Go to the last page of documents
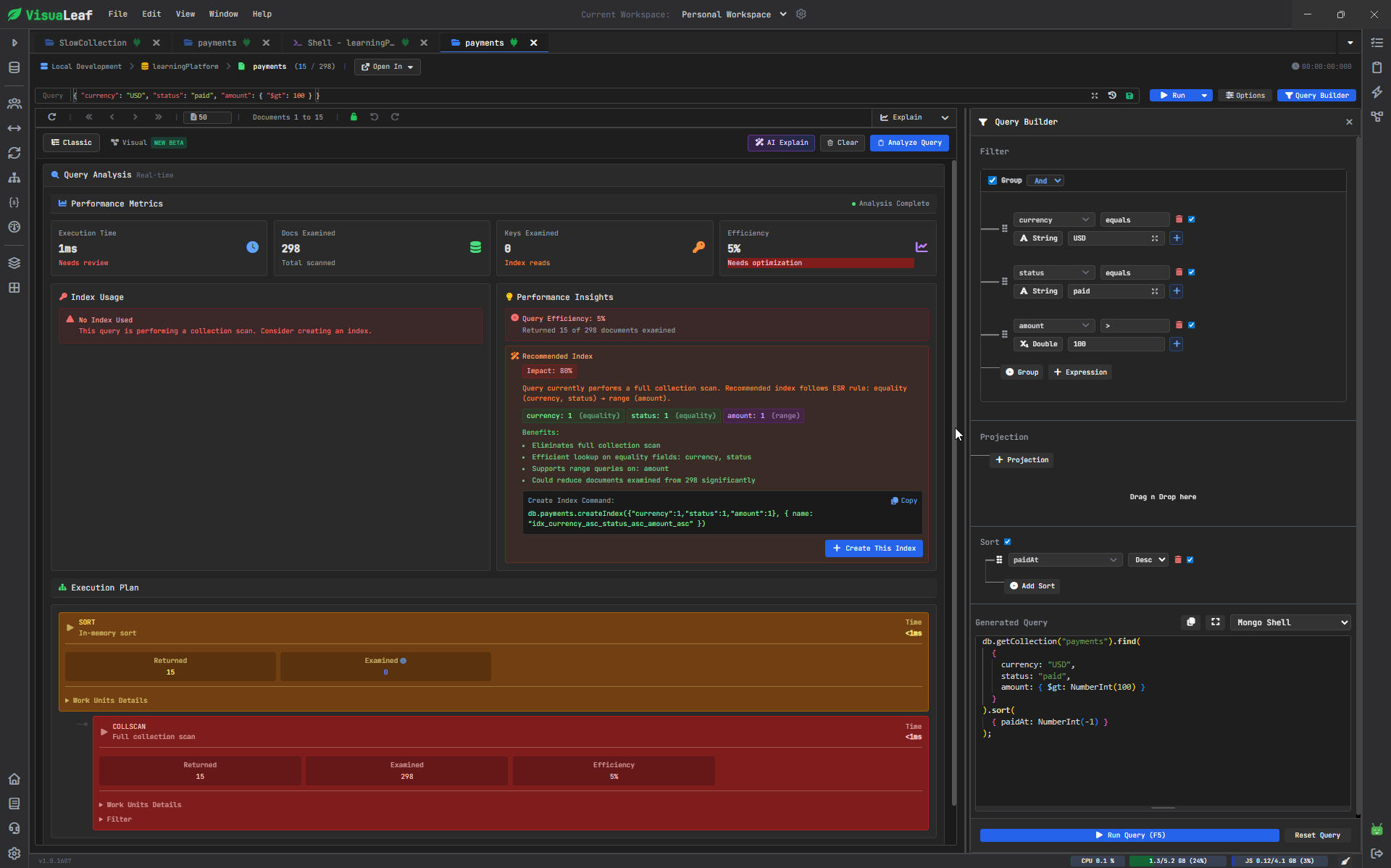 point(158,117)
